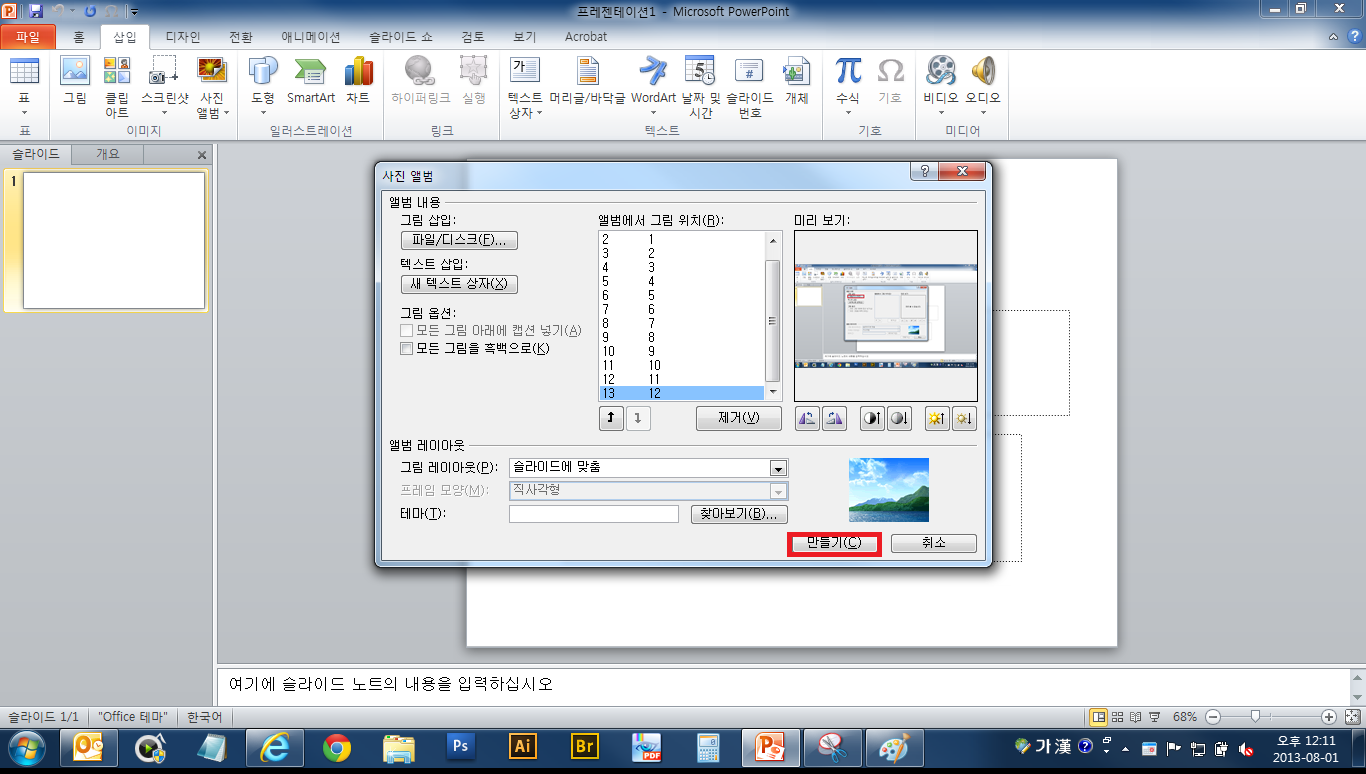1366x774 pixels.
Task: Cancel the photo album dialog with 취소
Action: (933, 543)
